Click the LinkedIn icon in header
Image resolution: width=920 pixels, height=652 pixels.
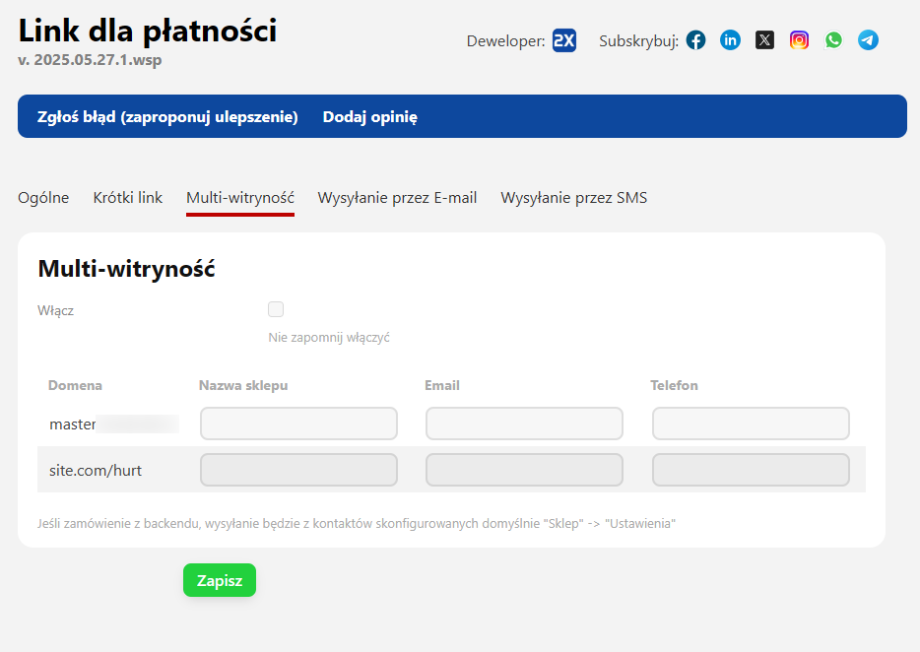(731, 40)
